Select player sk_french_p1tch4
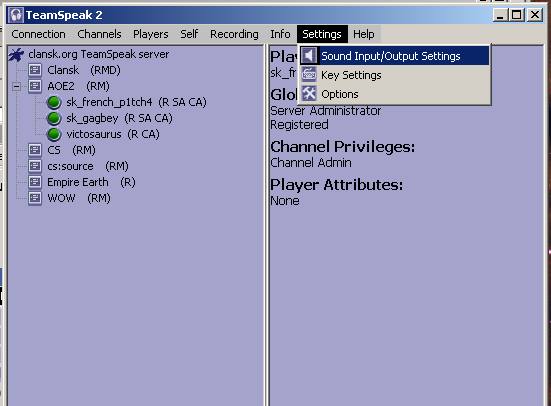 coord(136,102)
